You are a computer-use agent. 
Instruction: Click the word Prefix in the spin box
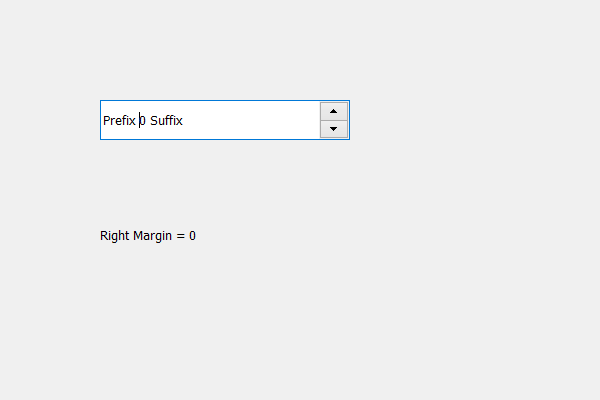tap(119, 121)
